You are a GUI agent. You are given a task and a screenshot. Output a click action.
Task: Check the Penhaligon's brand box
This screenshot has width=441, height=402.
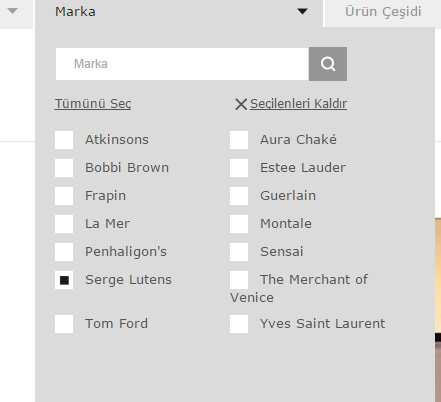pyautogui.click(x=64, y=252)
